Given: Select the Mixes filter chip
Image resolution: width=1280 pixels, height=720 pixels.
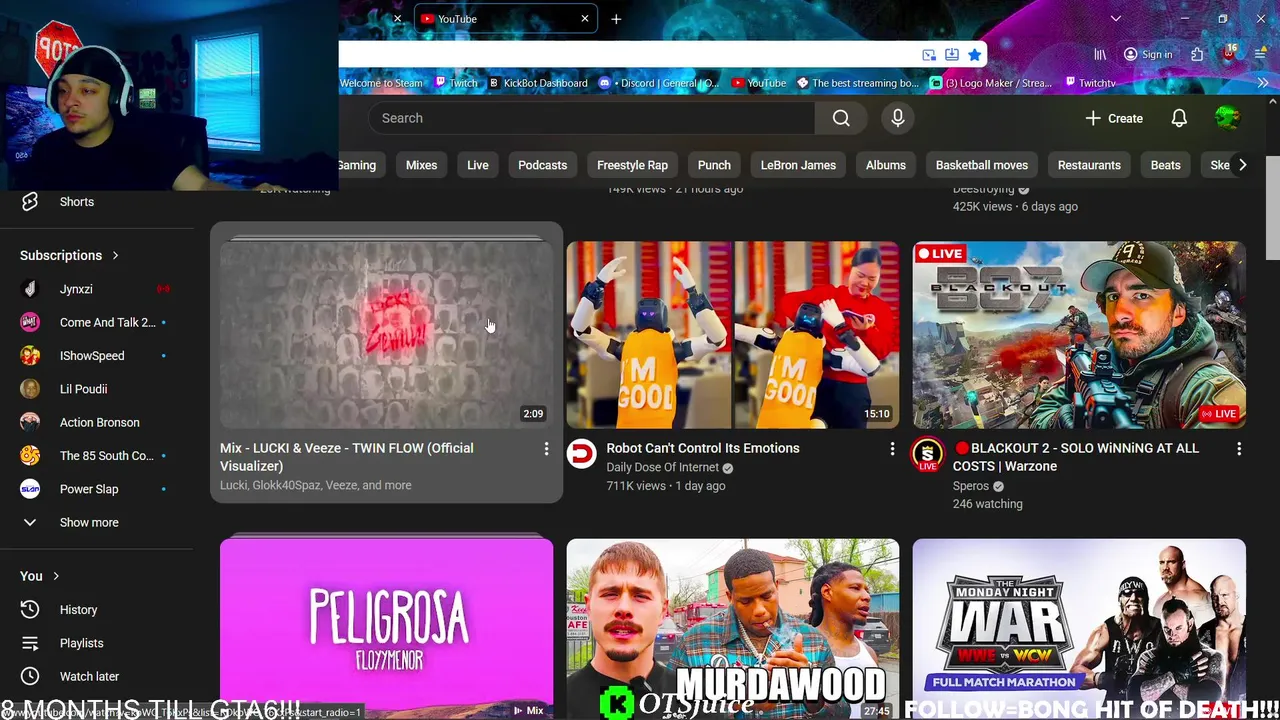Looking at the screenshot, I should 421,165.
